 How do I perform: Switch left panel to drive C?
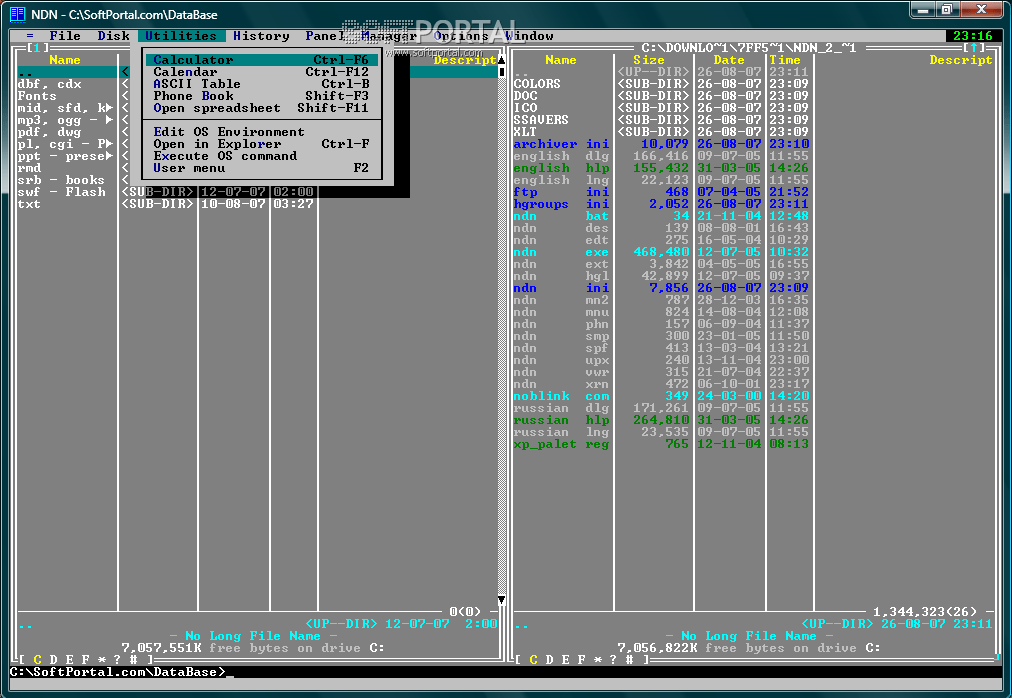point(37,660)
